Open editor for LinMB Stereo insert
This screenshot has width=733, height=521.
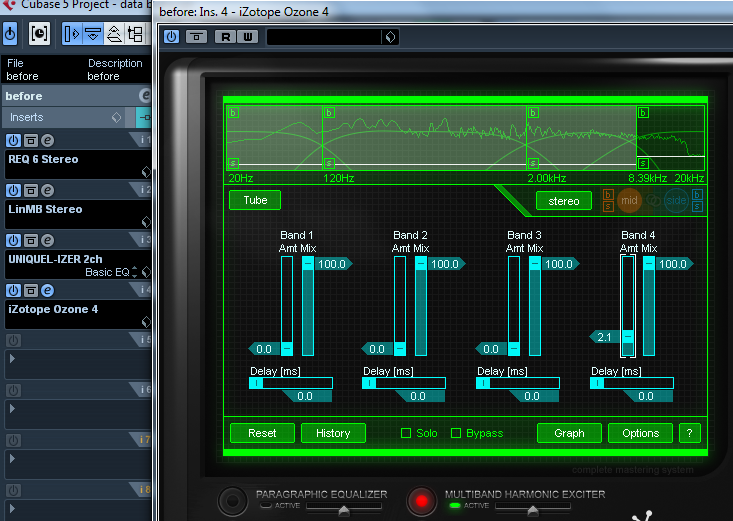(47, 190)
